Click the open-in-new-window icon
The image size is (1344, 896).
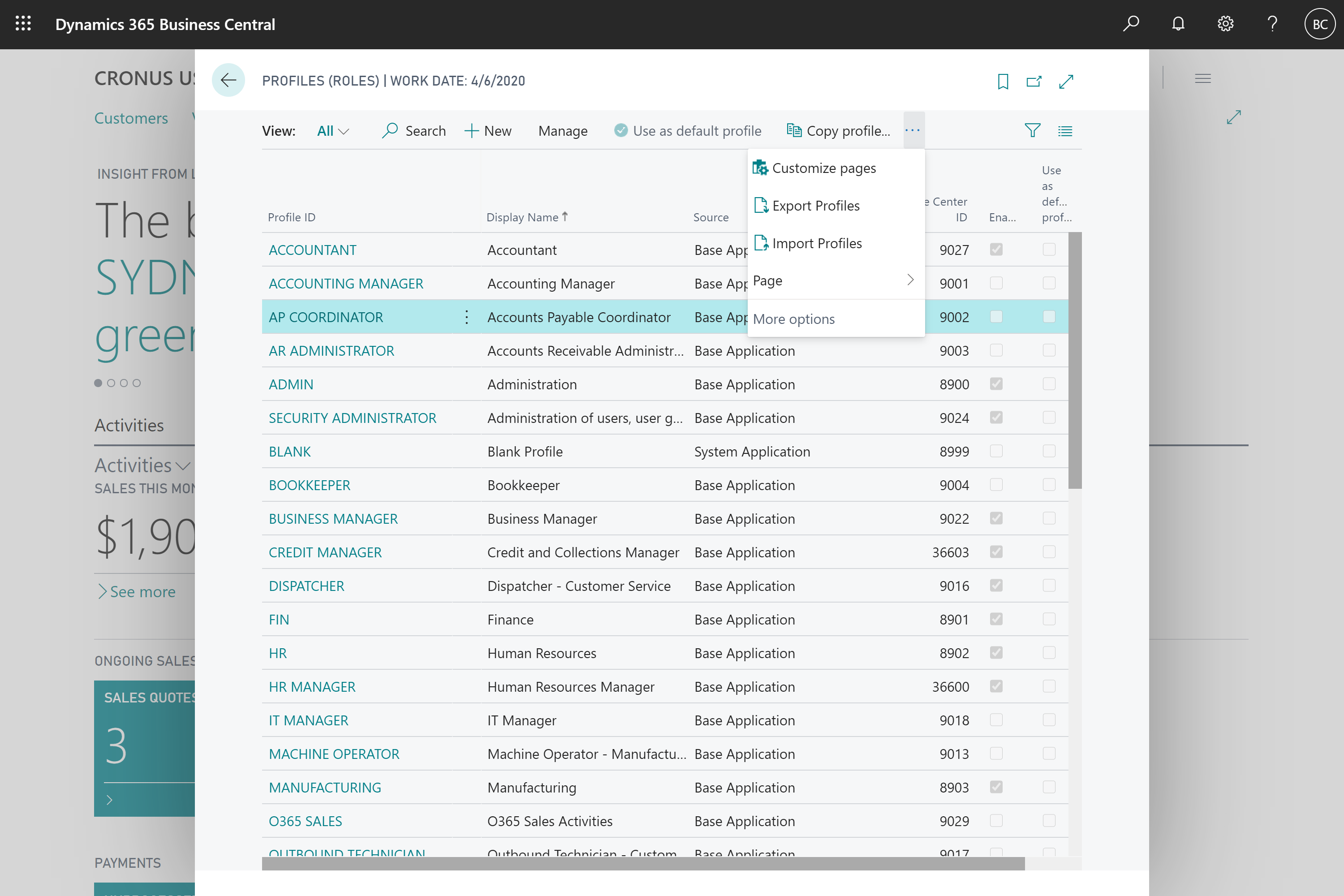1034,81
